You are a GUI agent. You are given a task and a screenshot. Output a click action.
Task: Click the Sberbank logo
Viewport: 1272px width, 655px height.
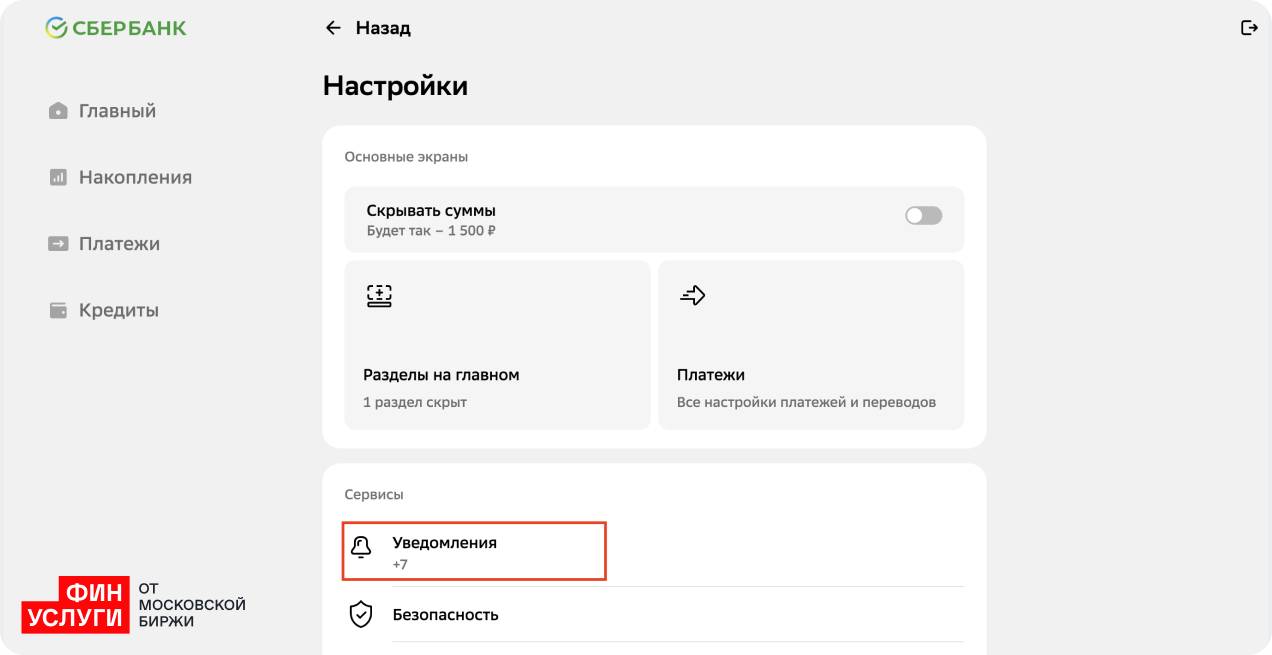click(x=116, y=28)
